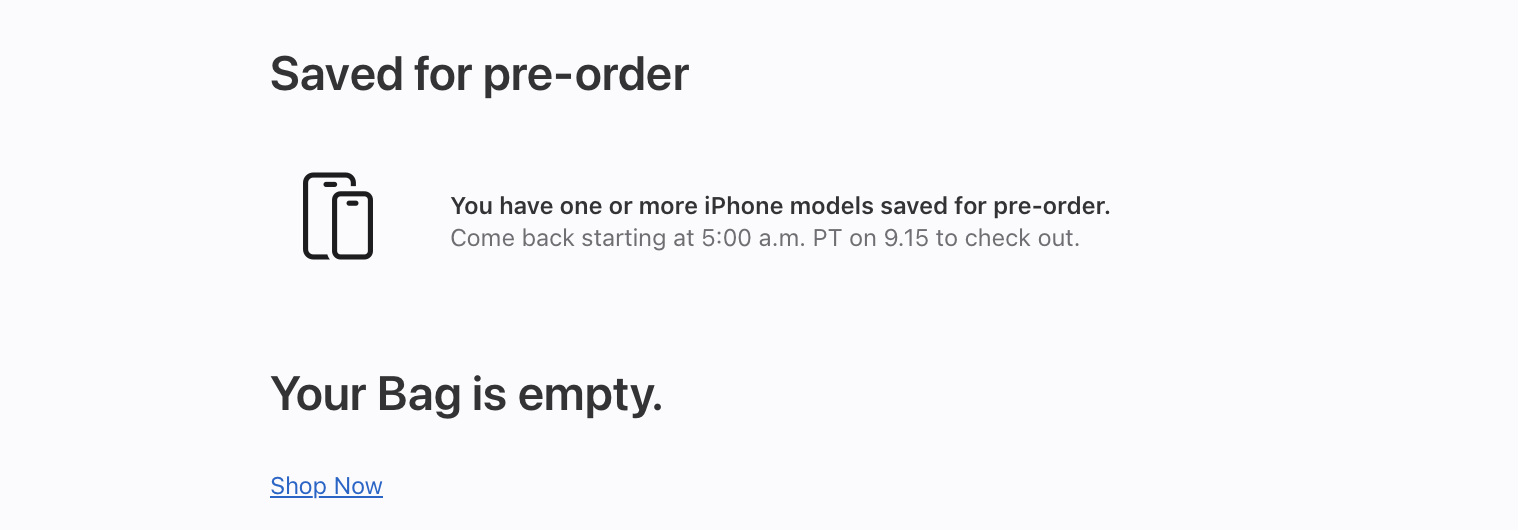Click the word 'empty.' in bag heading
The width and height of the screenshot is (1518, 530).
coord(590,395)
